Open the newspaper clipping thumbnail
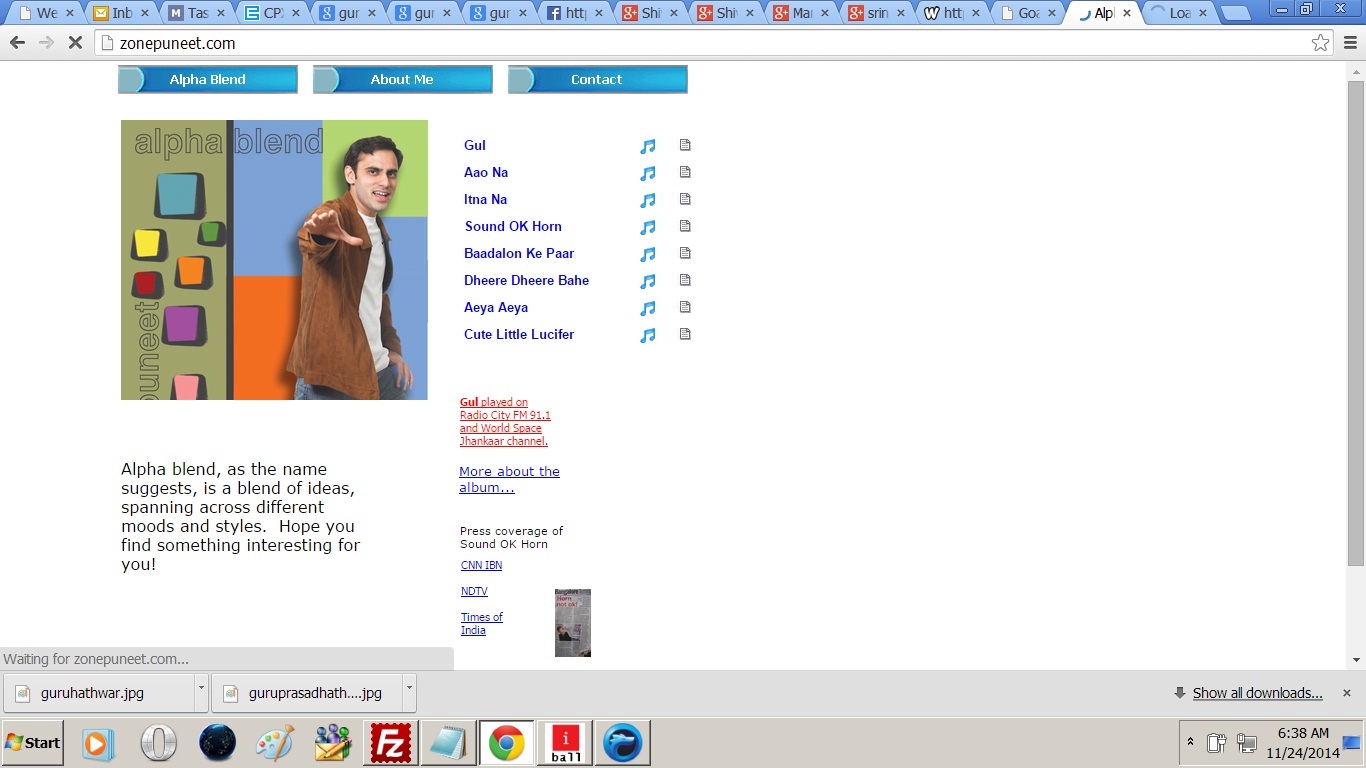 tap(573, 622)
